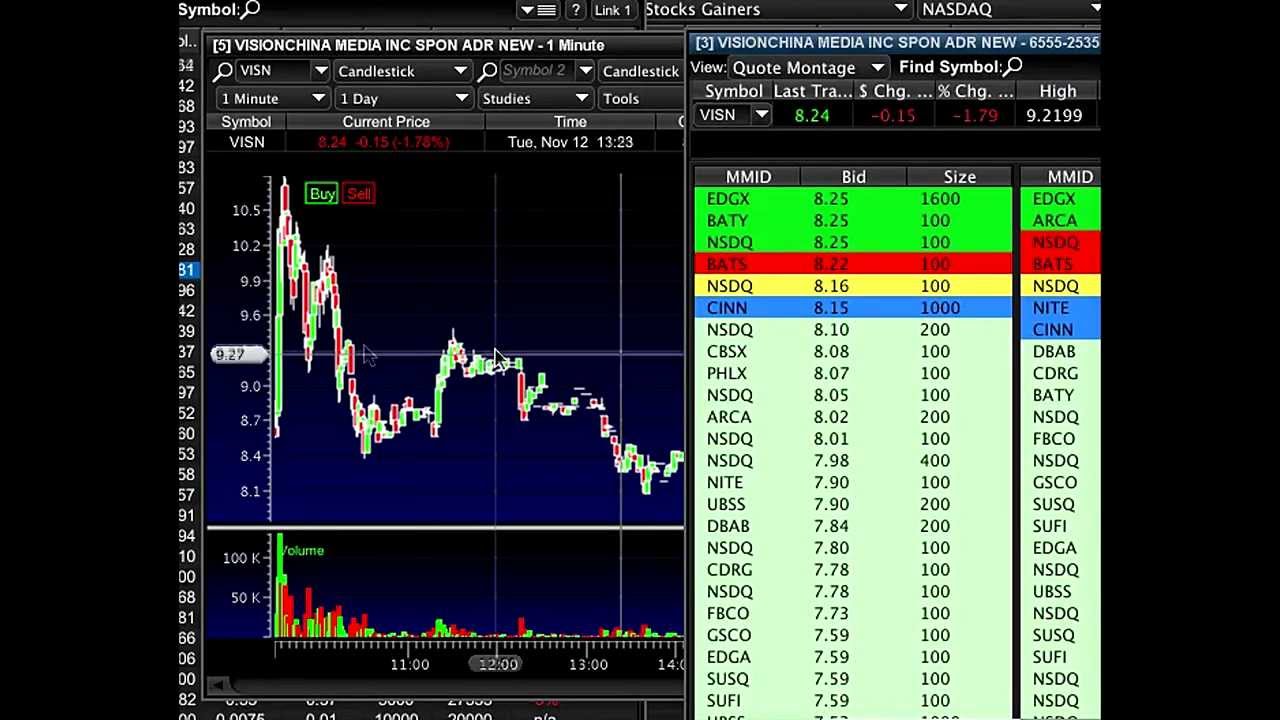Click the left scroll arrow below the chart
1280x720 pixels.
(x=217, y=685)
